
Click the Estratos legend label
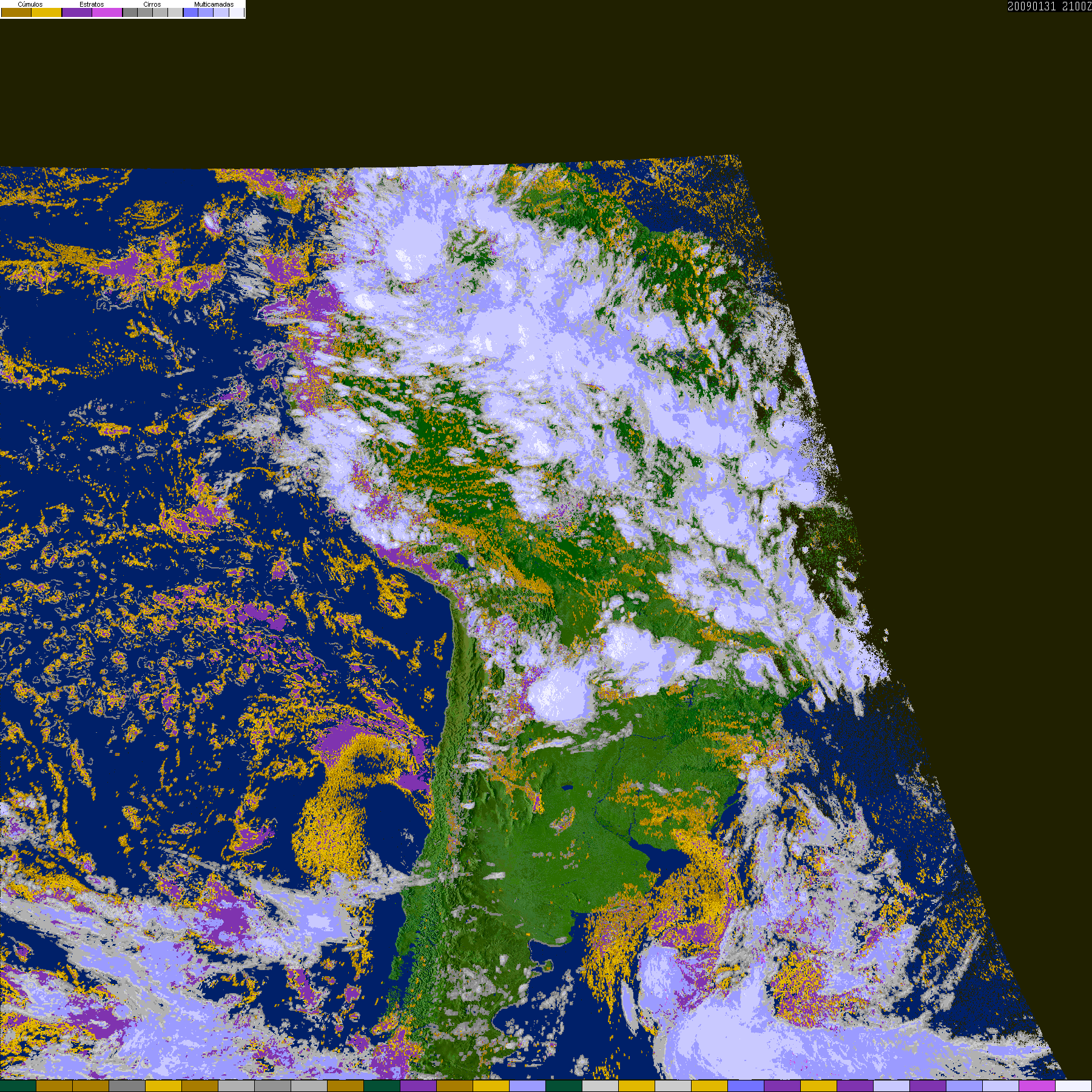point(92,4)
